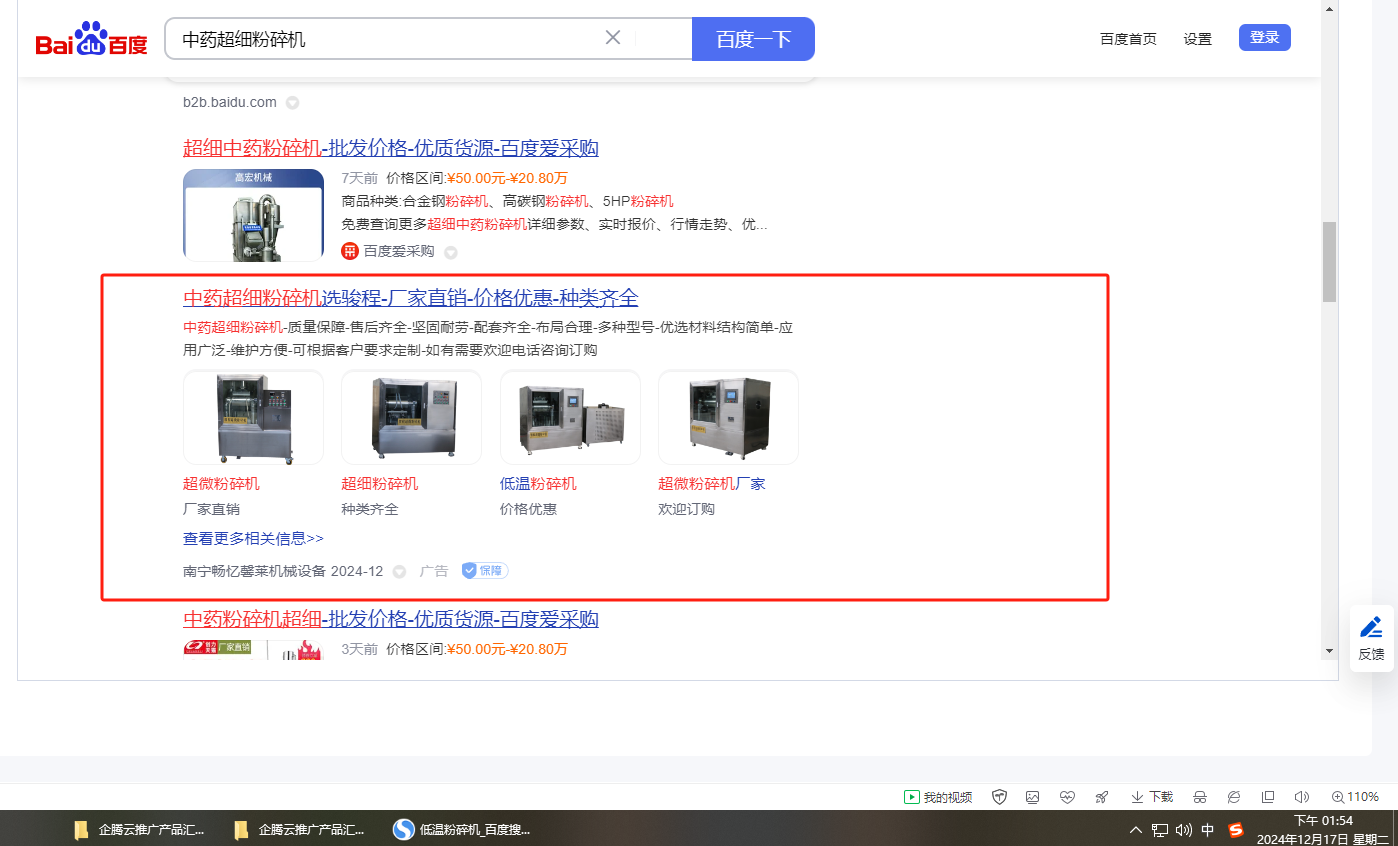Expand the dropdown arrow beside 百度爱采购
This screenshot has height=846, width=1398.
[x=450, y=252]
